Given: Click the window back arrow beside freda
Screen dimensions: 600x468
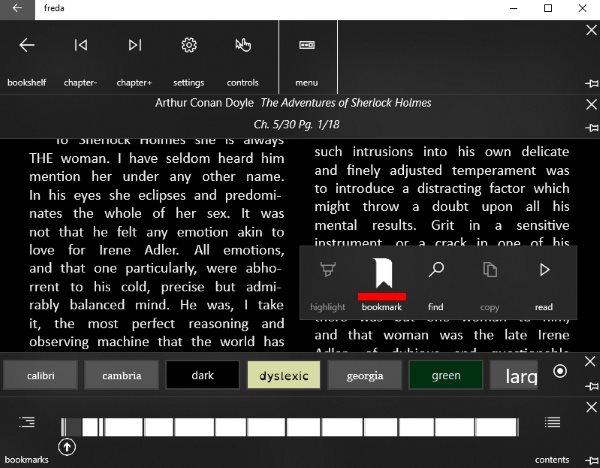Looking at the screenshot, I should point(17,8).
